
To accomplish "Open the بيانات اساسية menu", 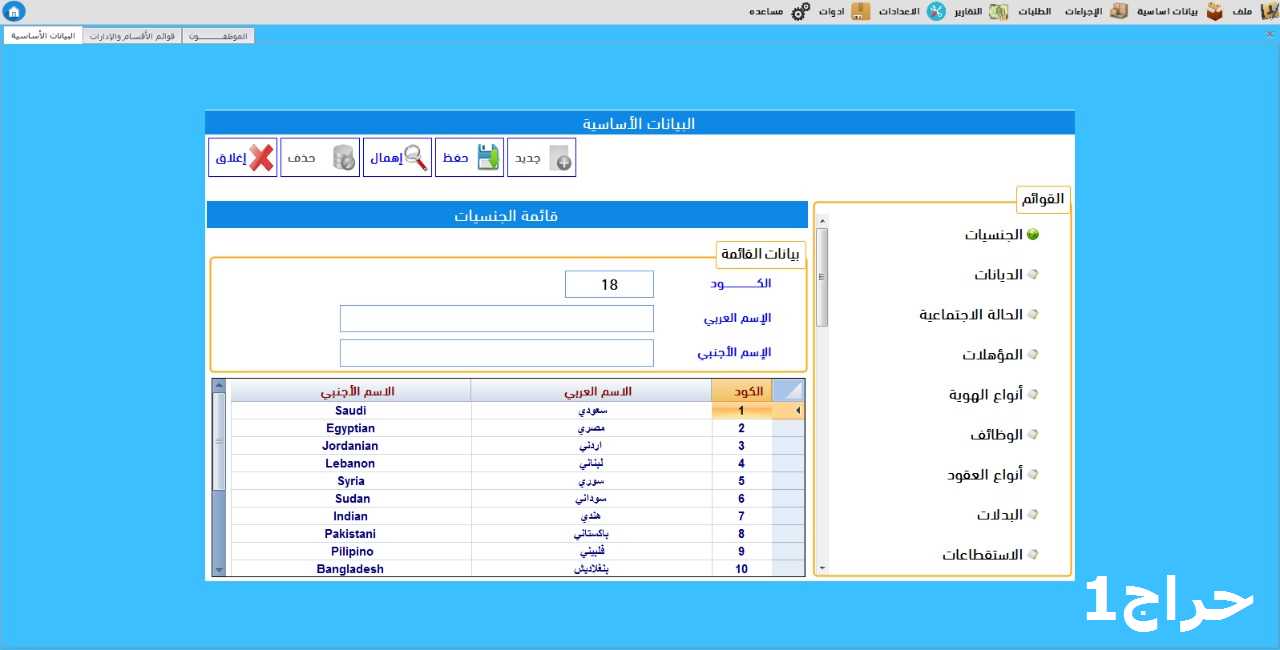I will [x=1167, y=11].
